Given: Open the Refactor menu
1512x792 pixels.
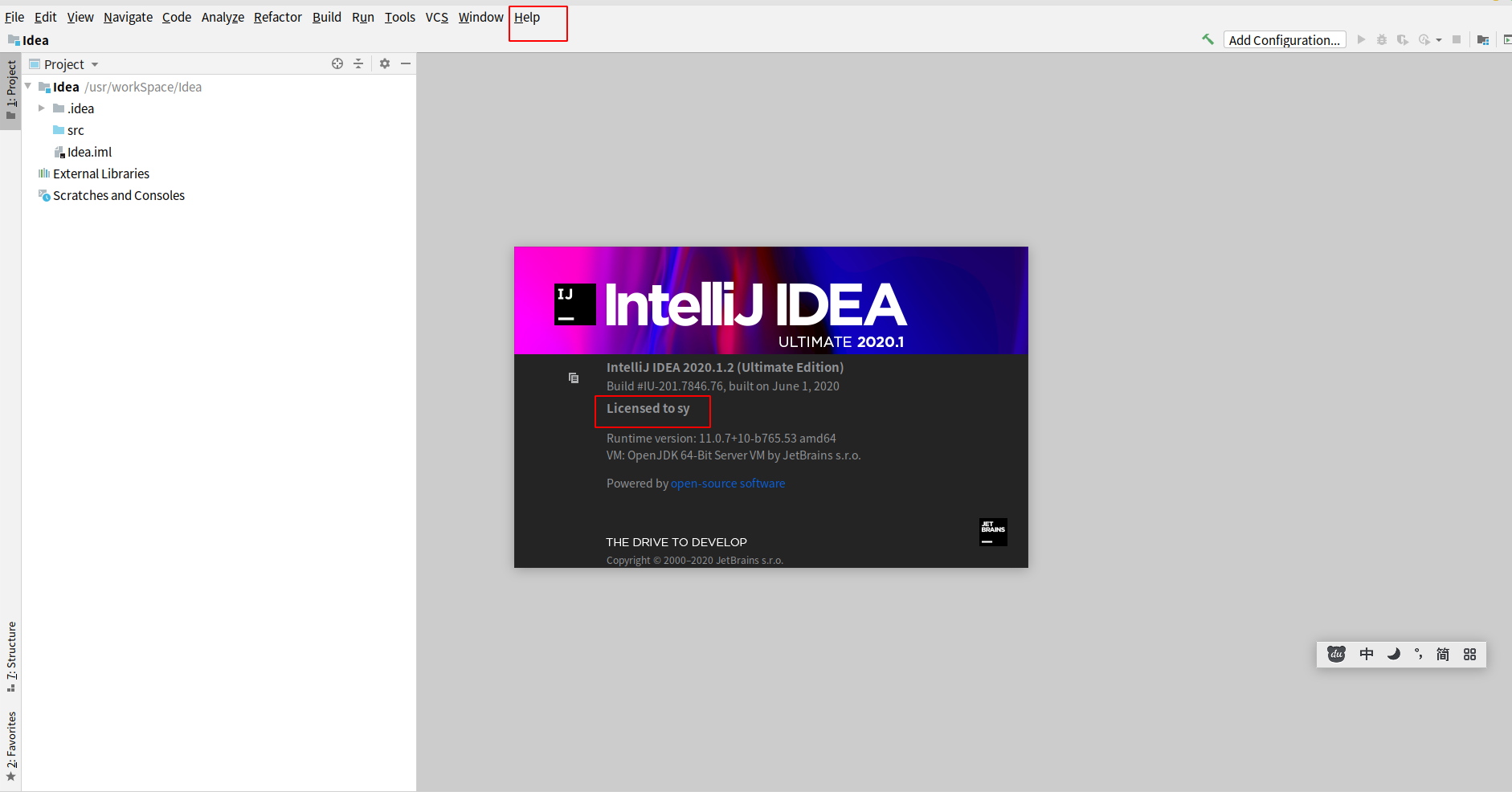Looking at the screenshot, I should click(x=278, y=17).
